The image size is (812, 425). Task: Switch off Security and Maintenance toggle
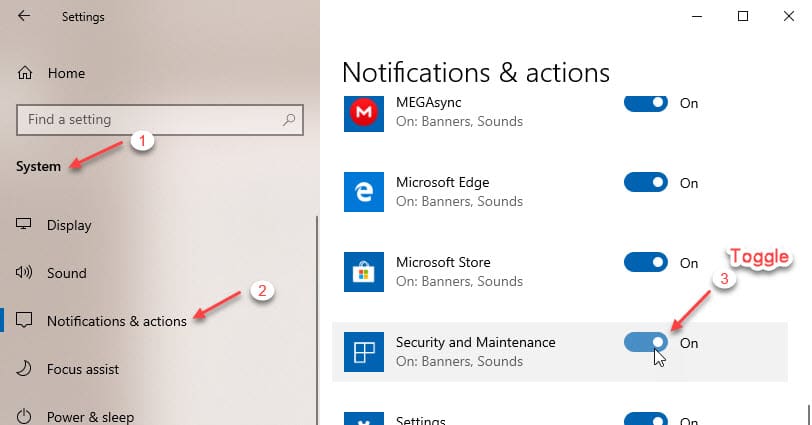(646, 342)
